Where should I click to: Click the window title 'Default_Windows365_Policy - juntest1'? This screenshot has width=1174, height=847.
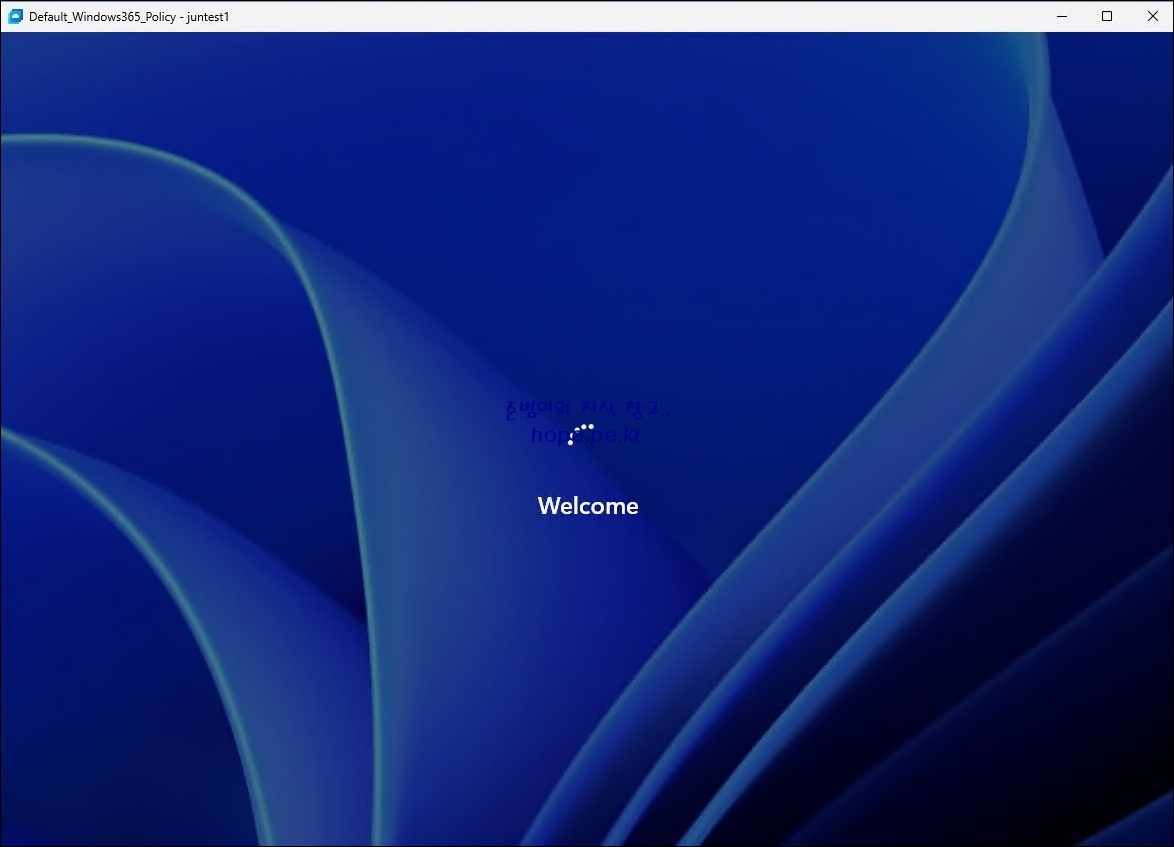(x=129, y=16)
